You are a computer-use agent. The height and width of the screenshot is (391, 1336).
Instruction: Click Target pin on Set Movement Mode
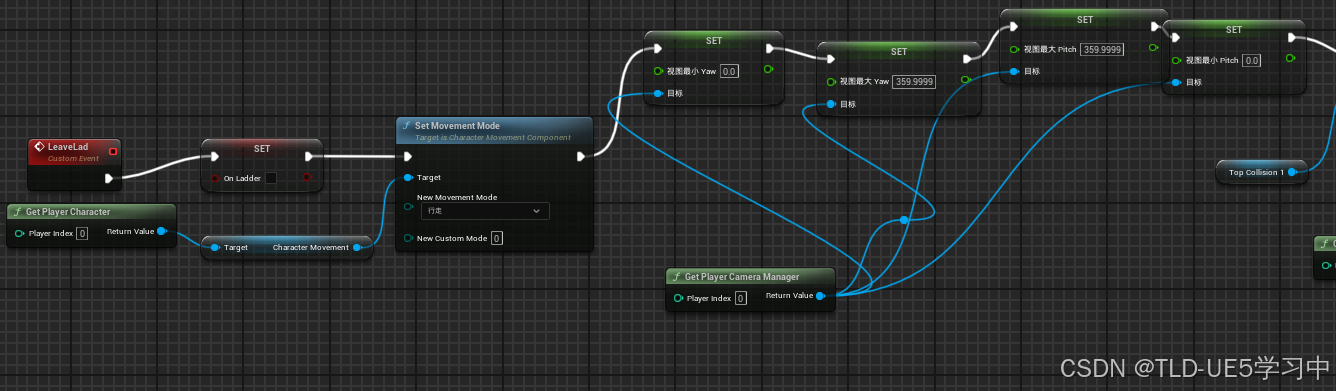coord(408,178)
